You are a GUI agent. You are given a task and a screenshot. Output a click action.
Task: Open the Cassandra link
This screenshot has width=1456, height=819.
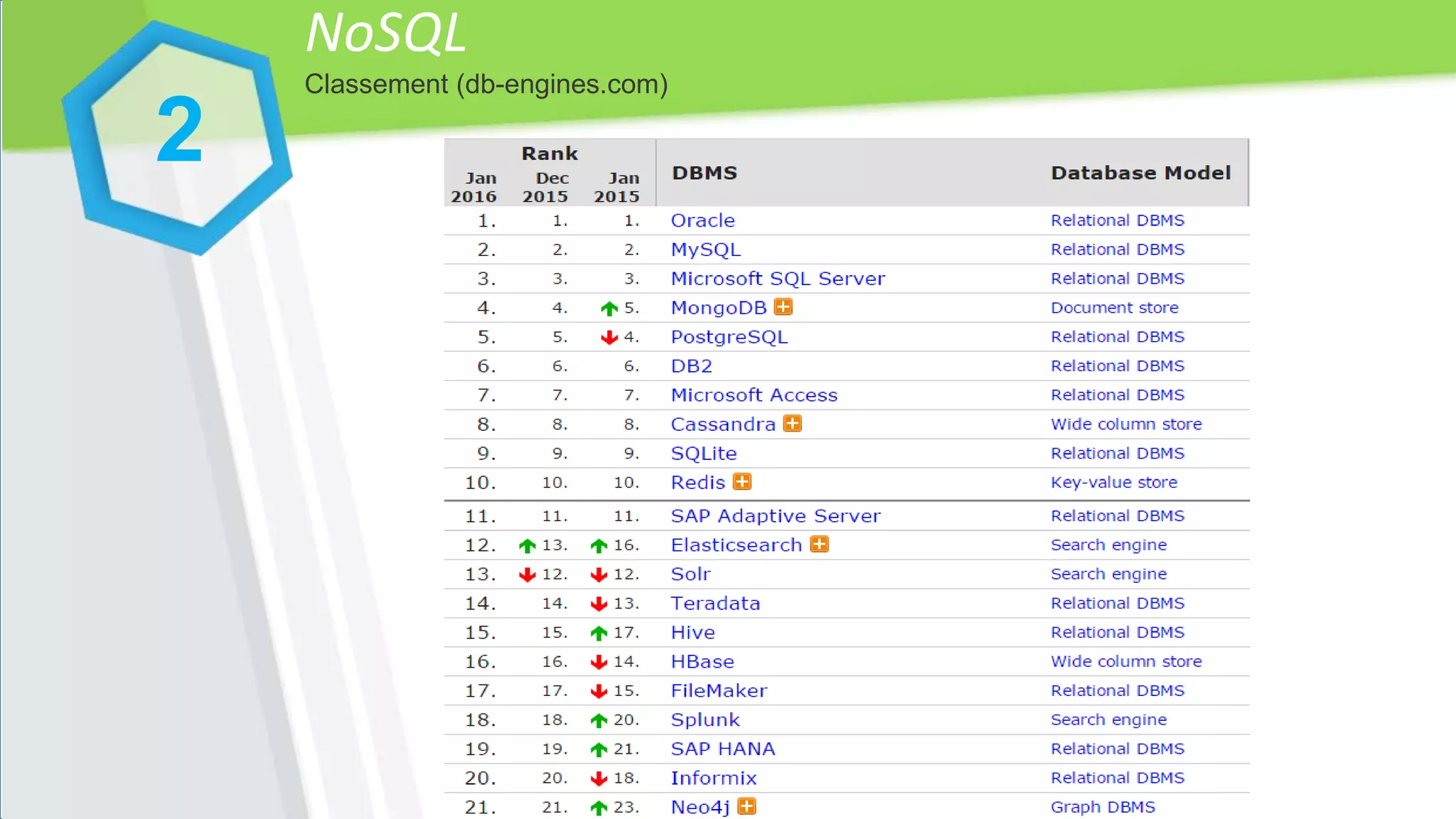point(723,424)
